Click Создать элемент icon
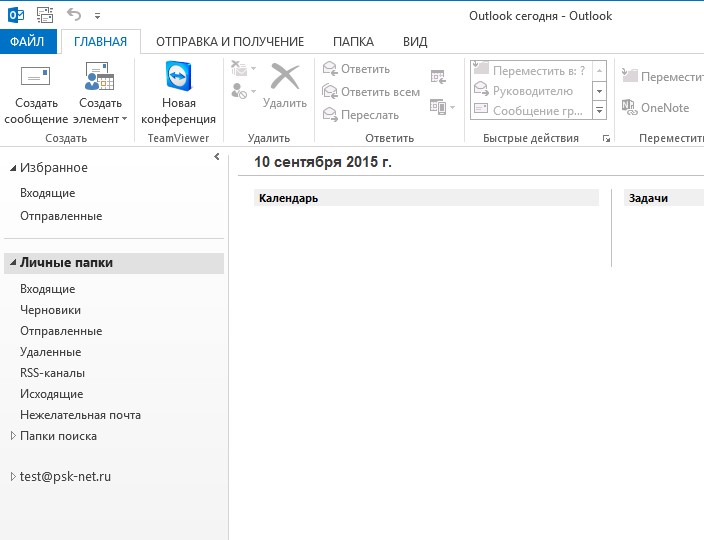The image size is (704, 540). (x=100, y=76)
